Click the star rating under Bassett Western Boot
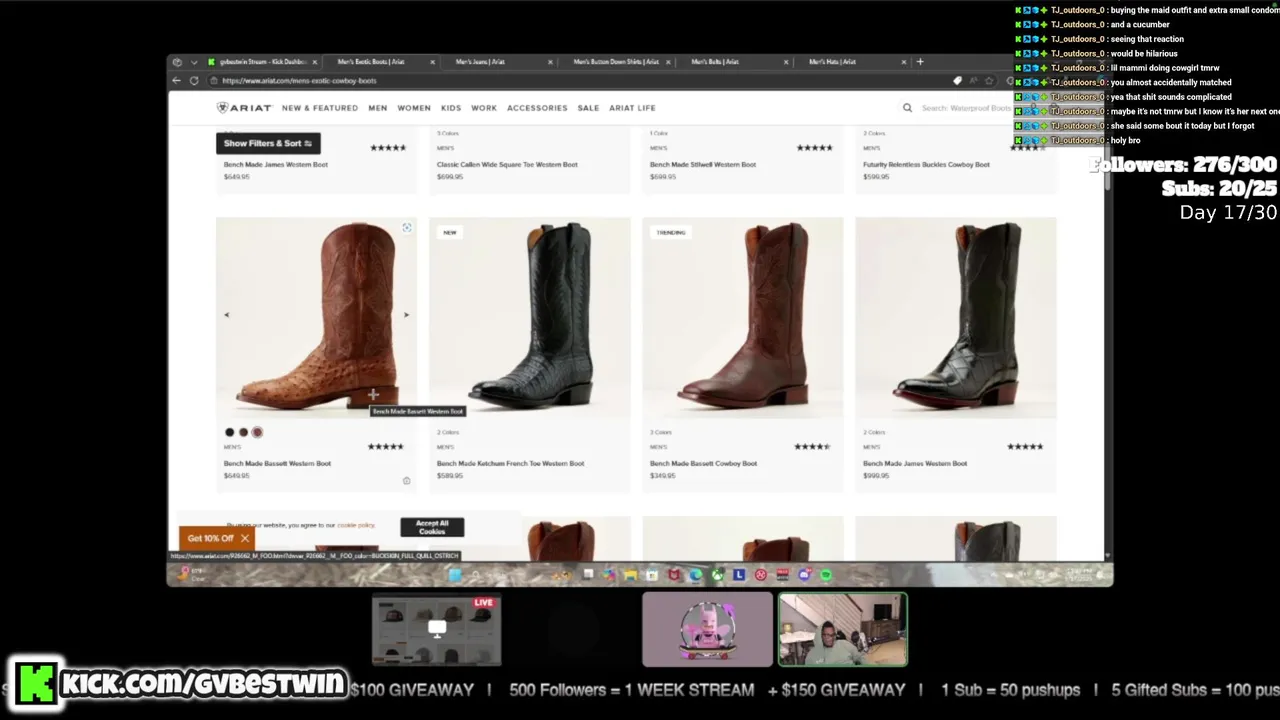1280x720 pixels. (386, 447)
